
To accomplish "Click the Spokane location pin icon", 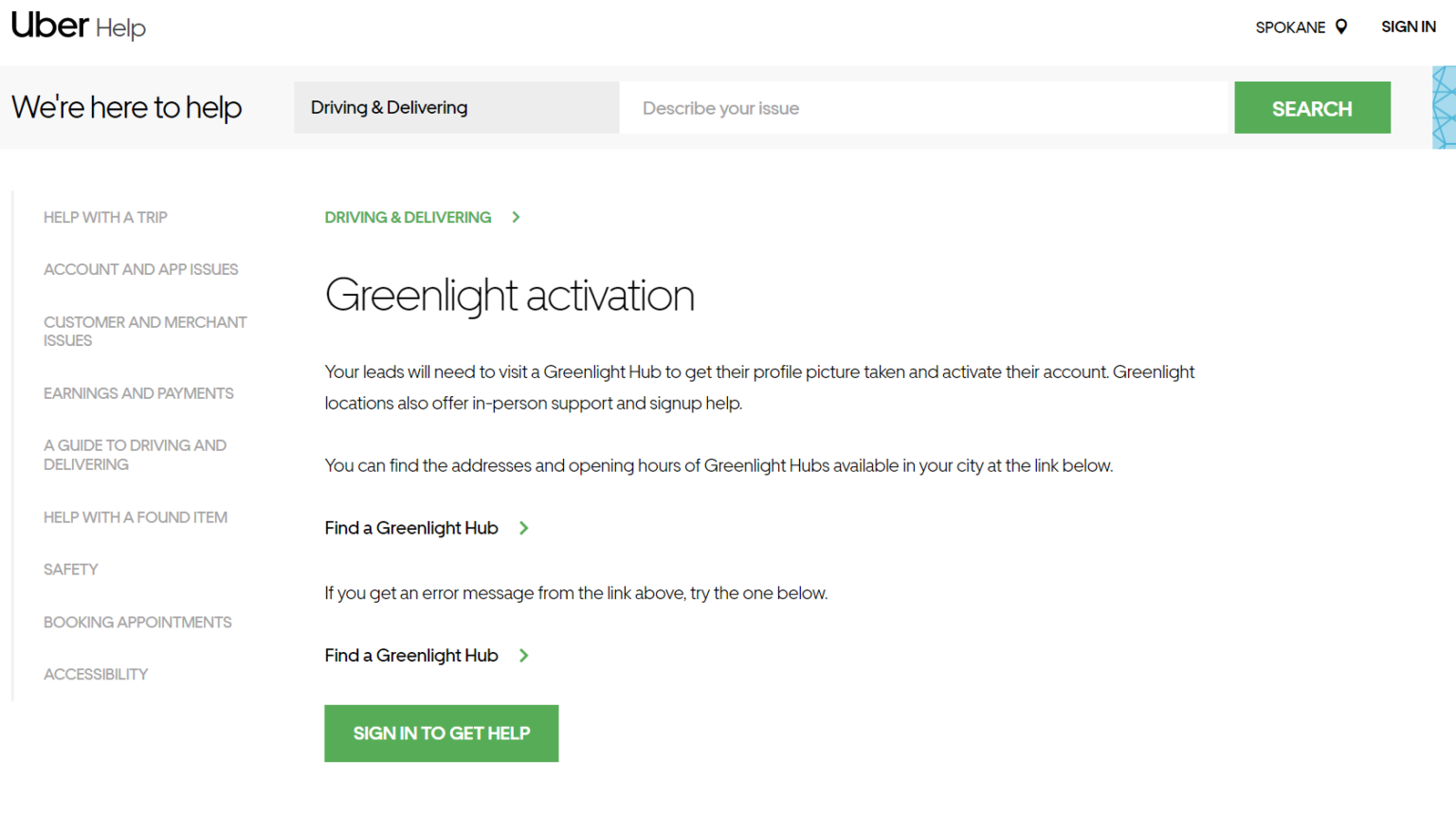I will (x=1341, y=27).
